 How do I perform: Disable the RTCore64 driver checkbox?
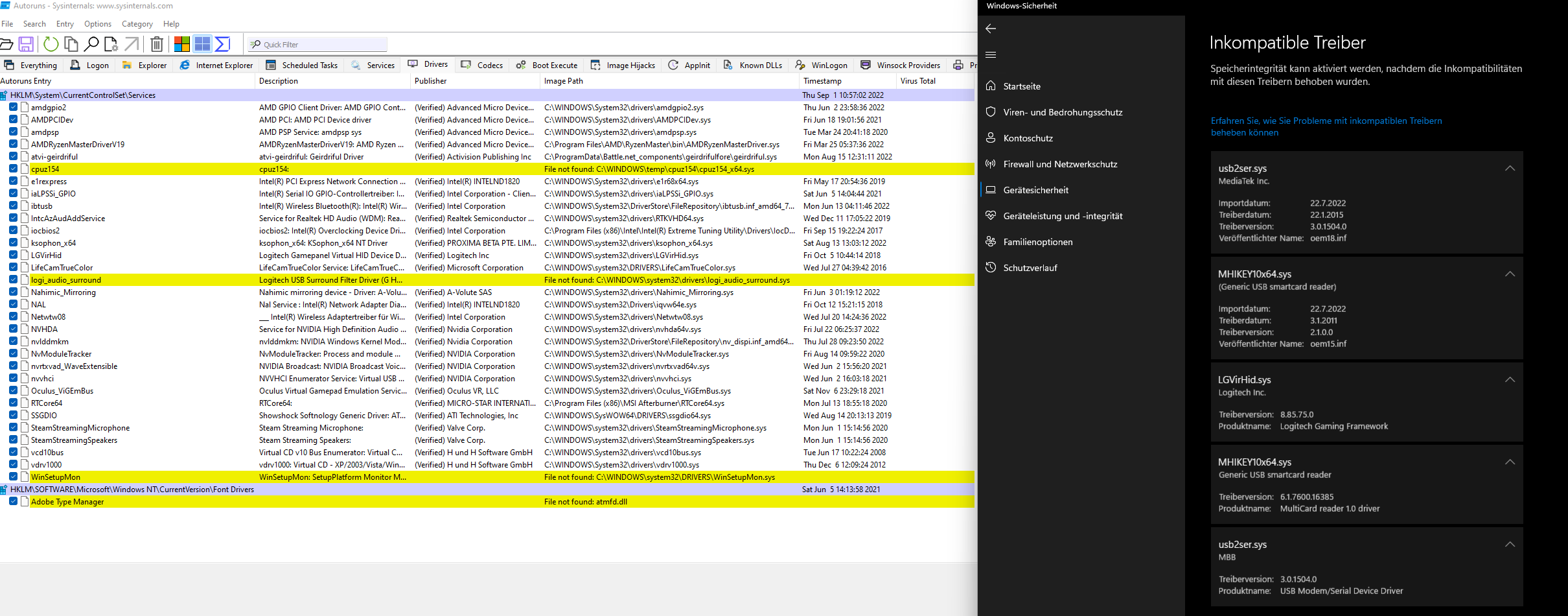tap(13, 403)
